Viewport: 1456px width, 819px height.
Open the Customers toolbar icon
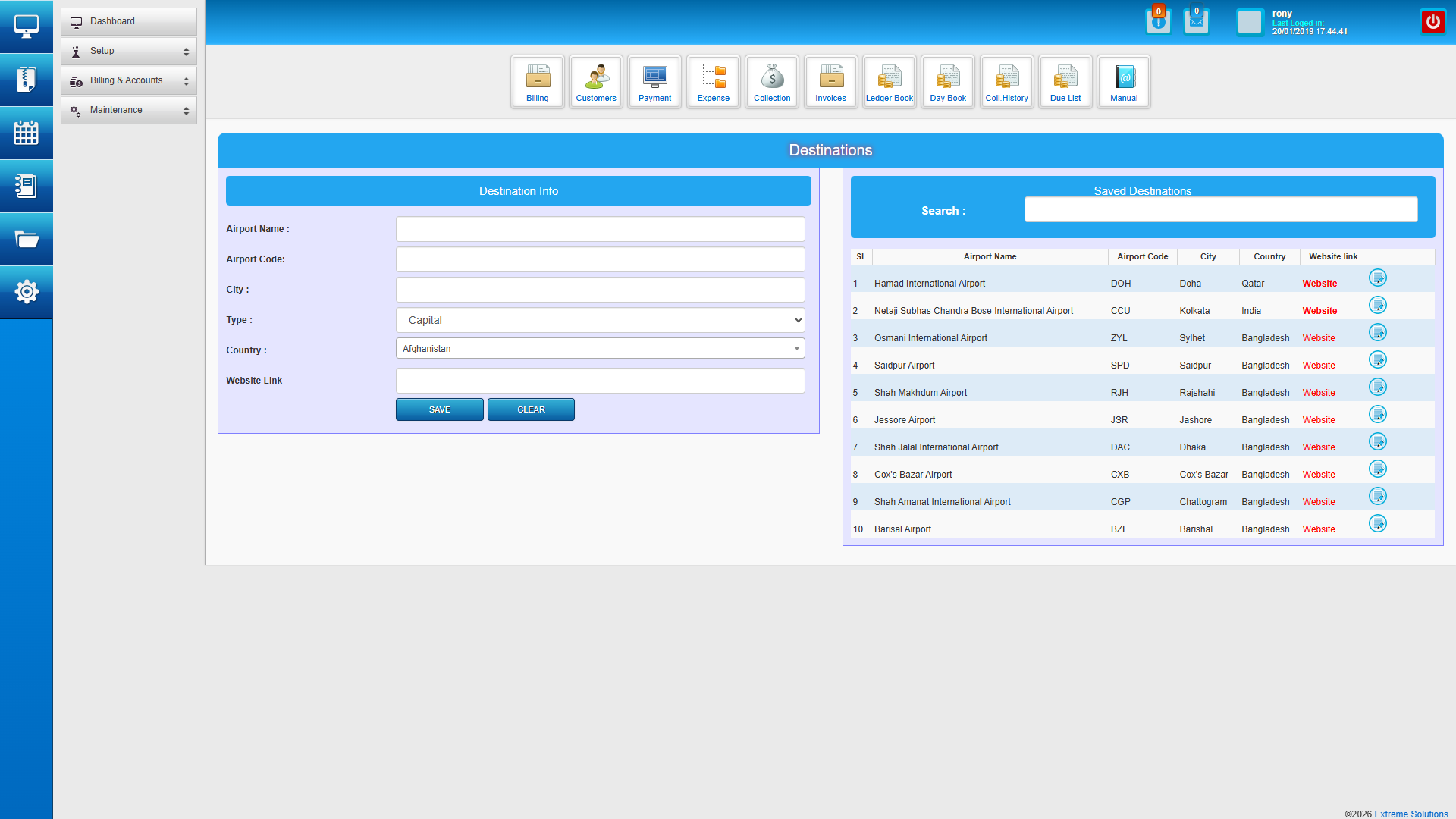point(596,81)
